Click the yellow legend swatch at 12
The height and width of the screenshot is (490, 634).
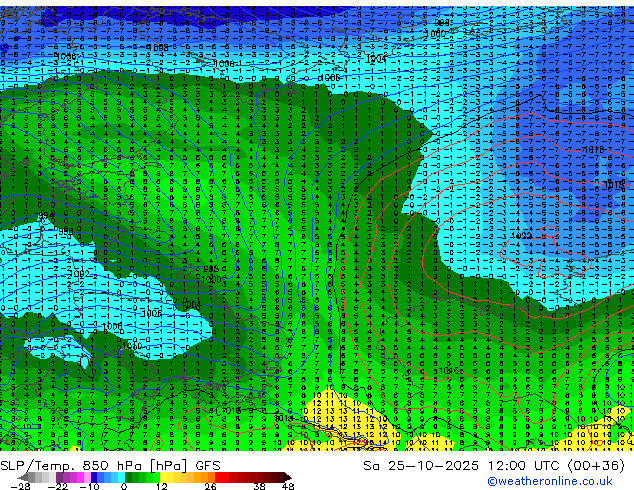click(163, 477)
